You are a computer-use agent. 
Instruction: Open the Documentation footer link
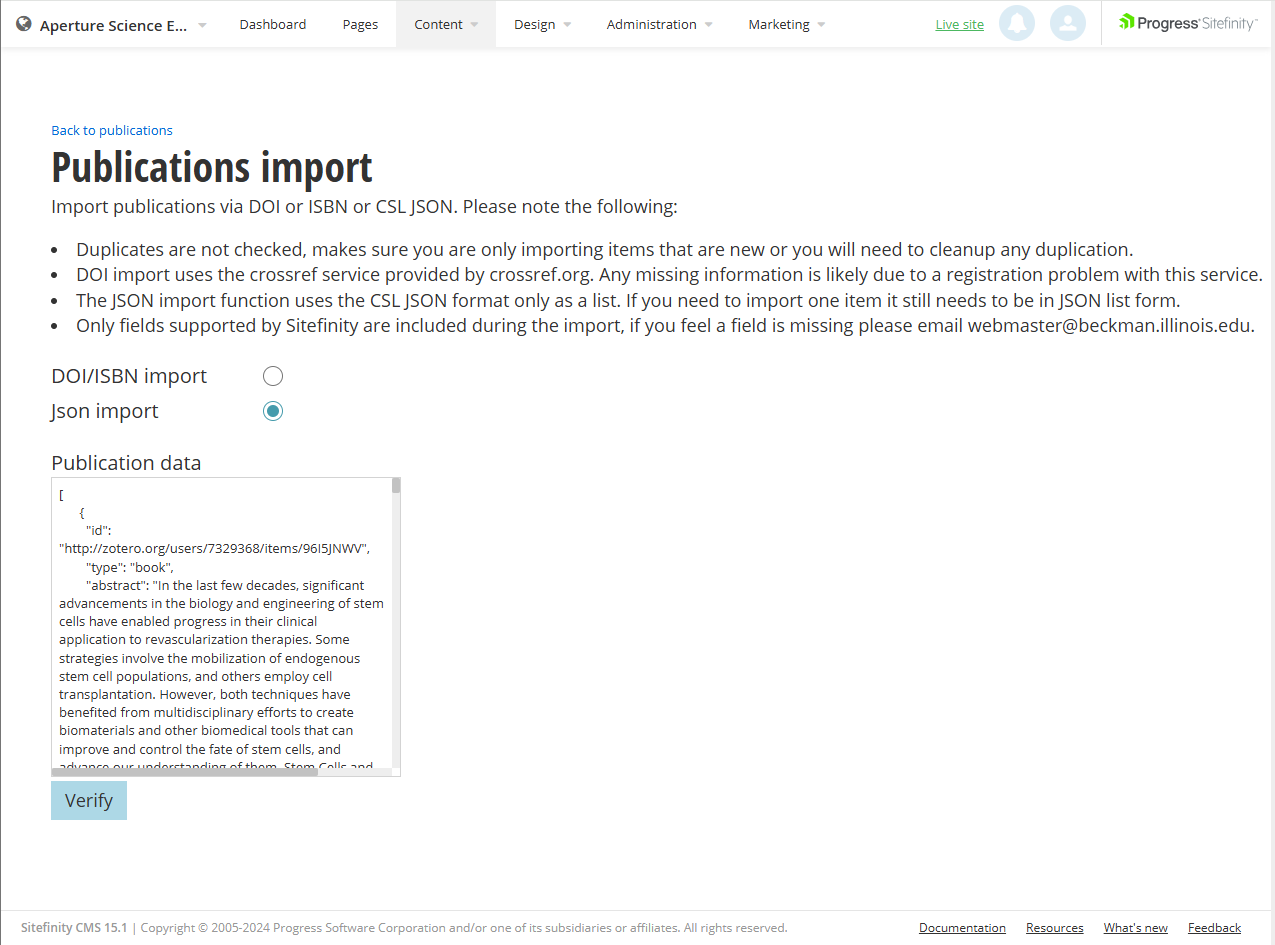[962, 928]
